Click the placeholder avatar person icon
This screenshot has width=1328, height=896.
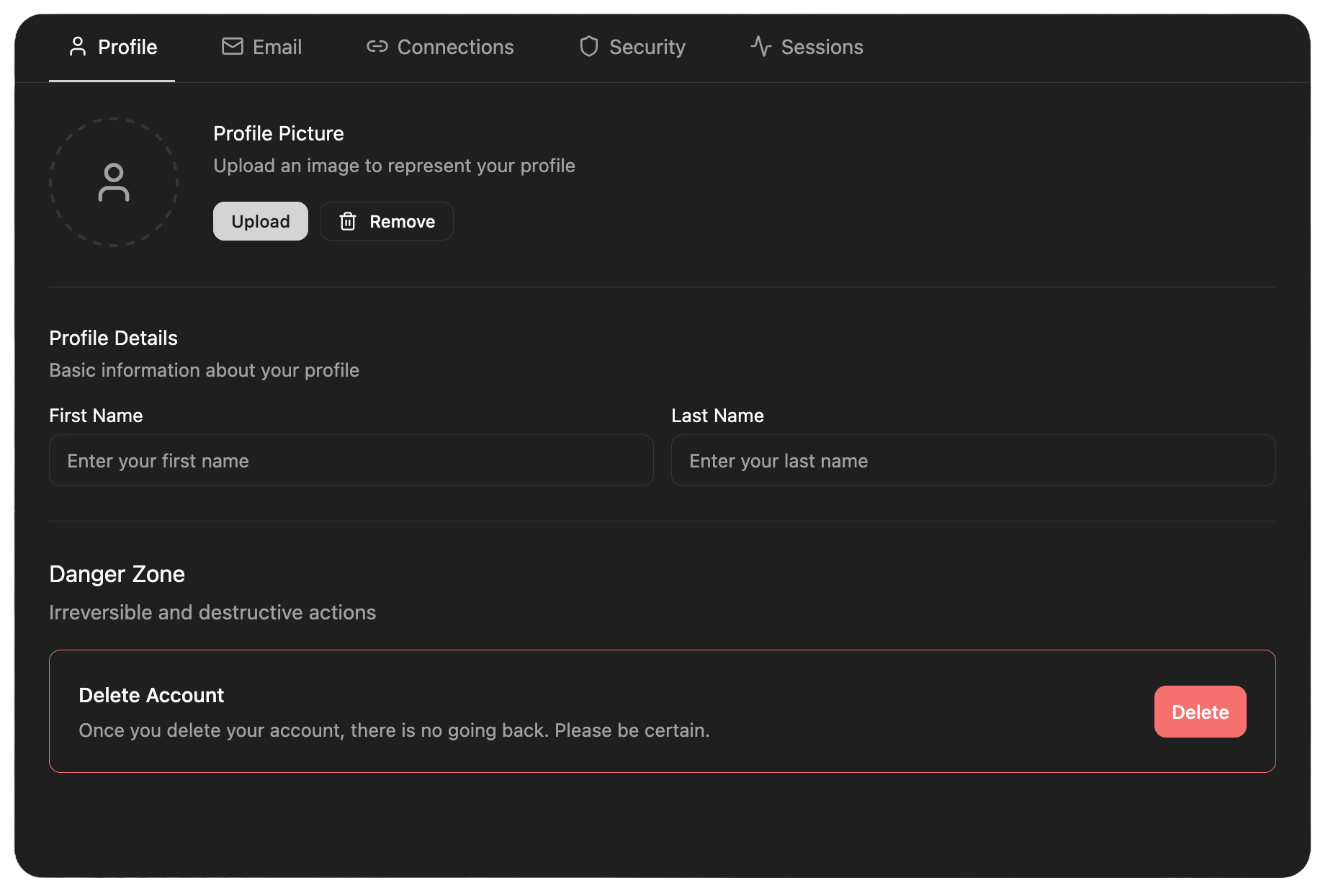[113, 182]
